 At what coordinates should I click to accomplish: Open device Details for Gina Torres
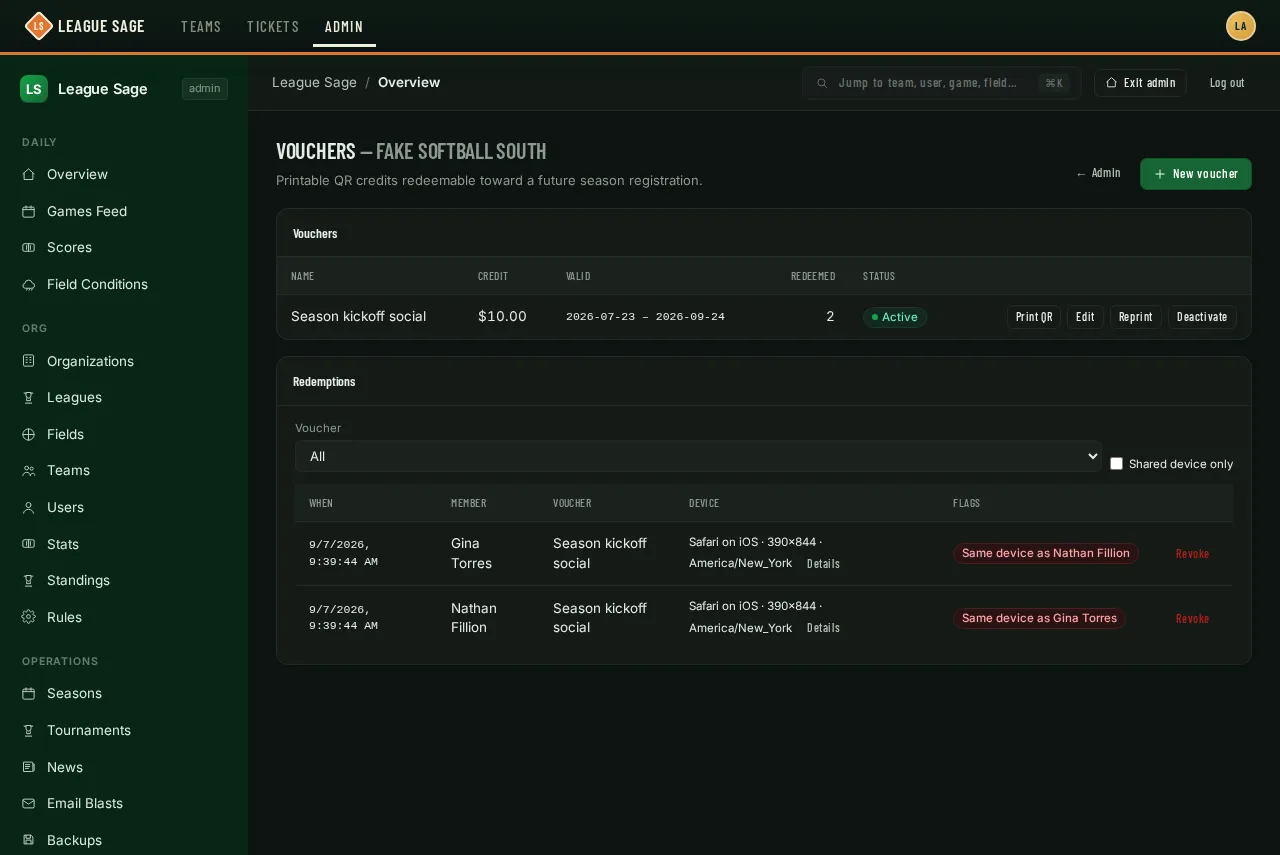[823, 564]
